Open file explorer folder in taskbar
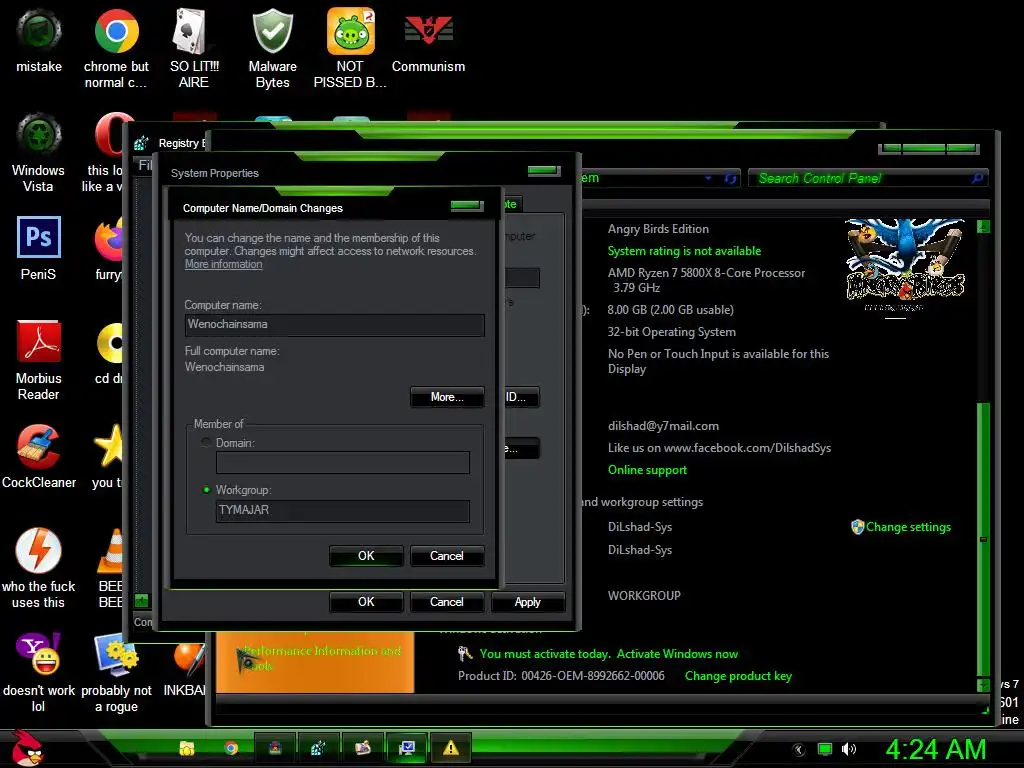 187,748
